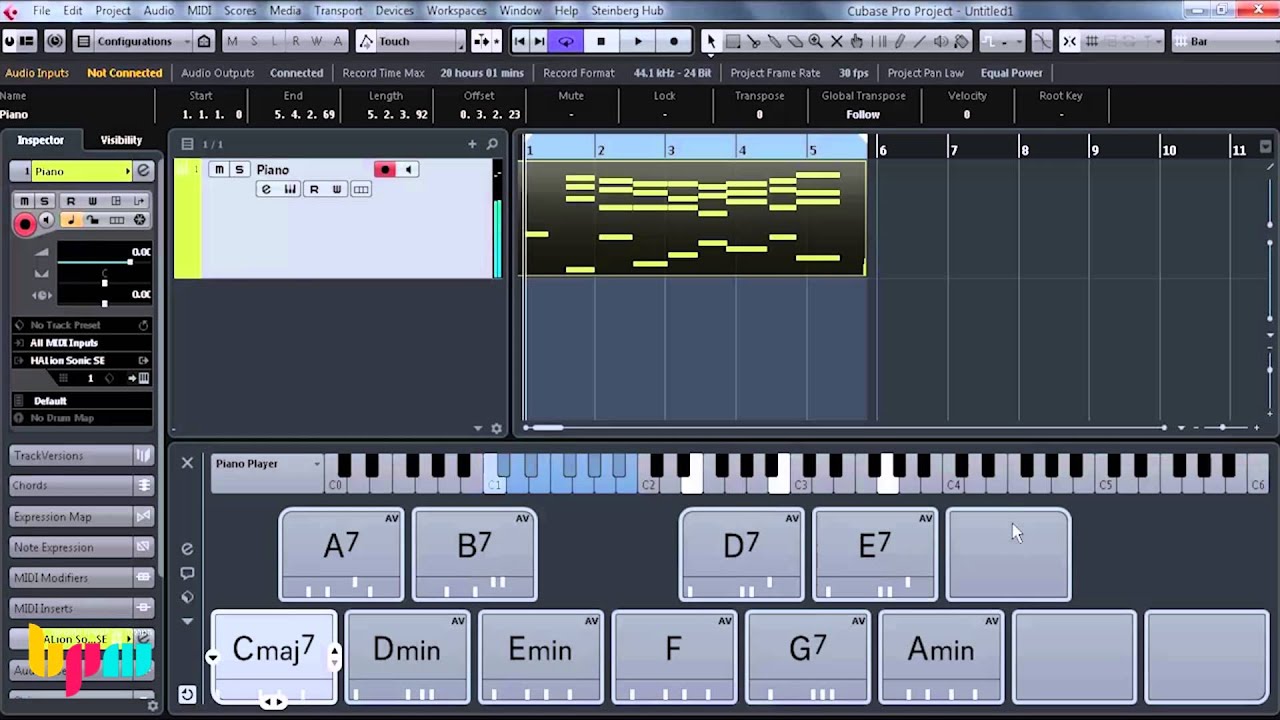The image size is (1280, 720).
Task: Toggle the Inspector Record Enable red button
Action: (25, 223)
